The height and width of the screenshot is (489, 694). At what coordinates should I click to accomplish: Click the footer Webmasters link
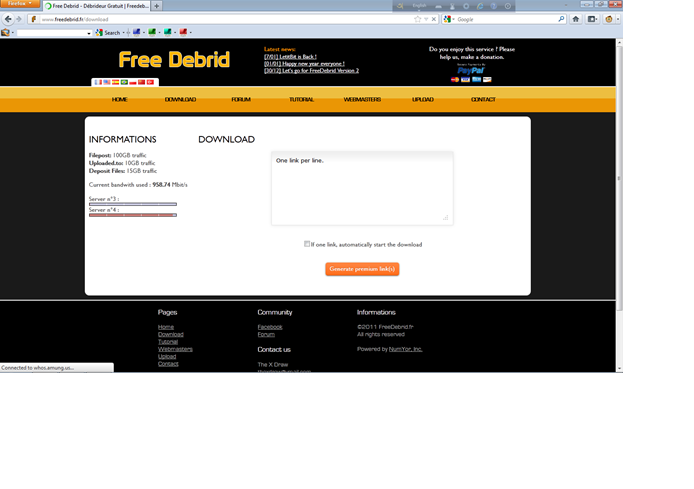coord(175,349)
